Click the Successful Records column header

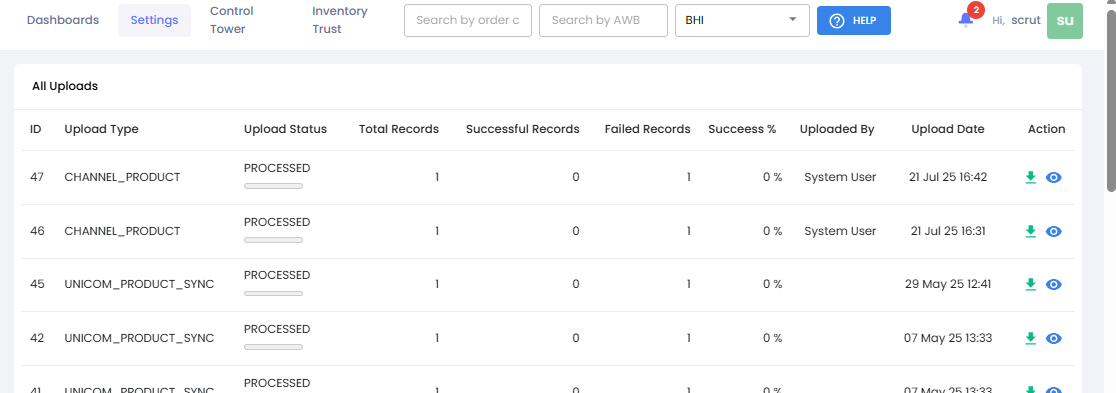(x=522, y=129)
